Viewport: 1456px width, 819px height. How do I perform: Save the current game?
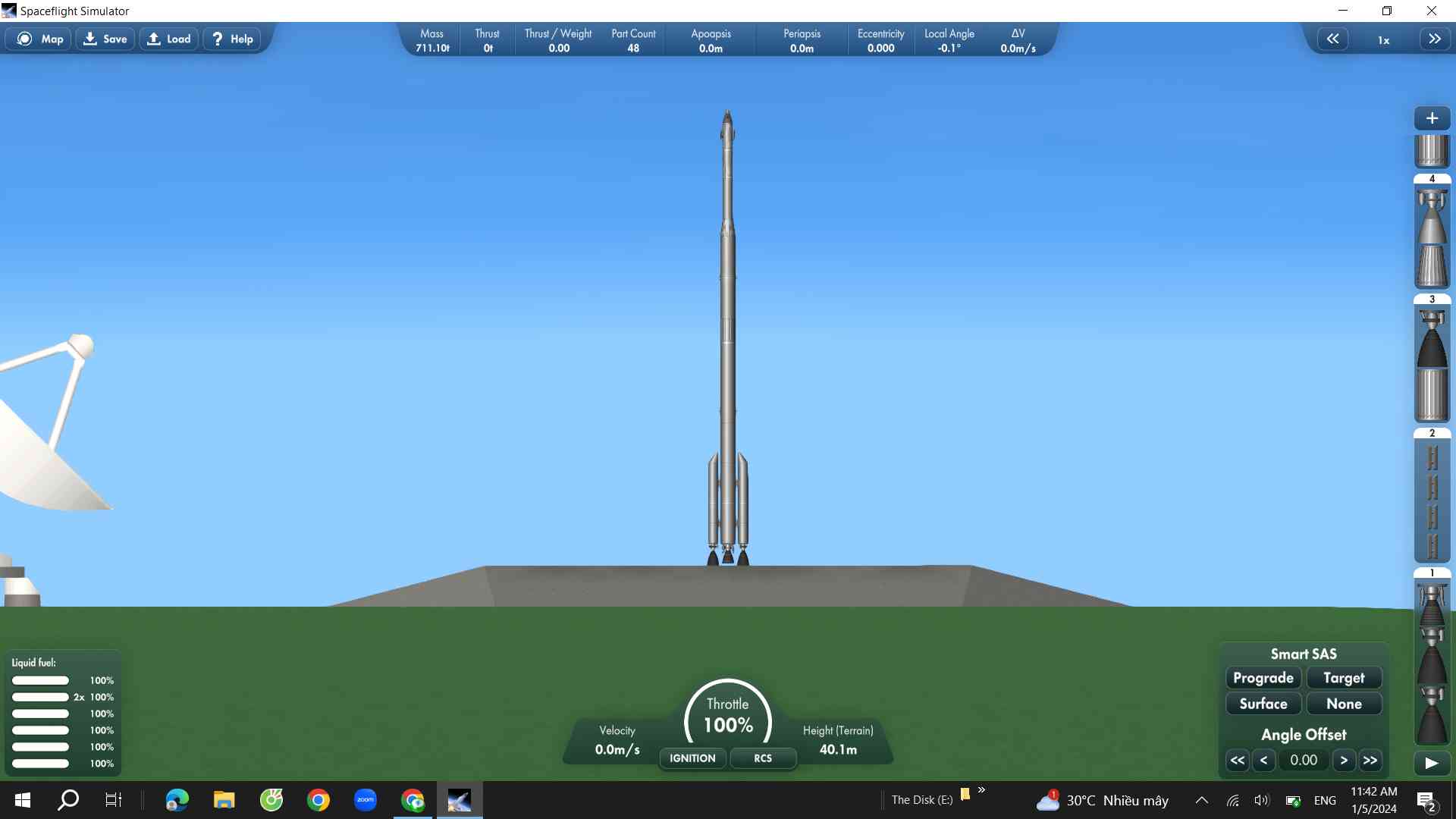pos(105,39)
